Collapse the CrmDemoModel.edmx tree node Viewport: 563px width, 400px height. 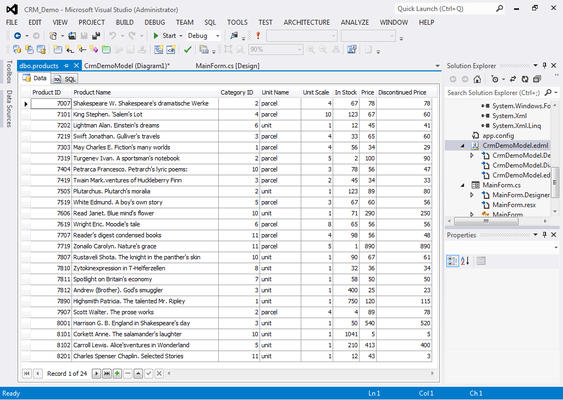tap(463, 146)
